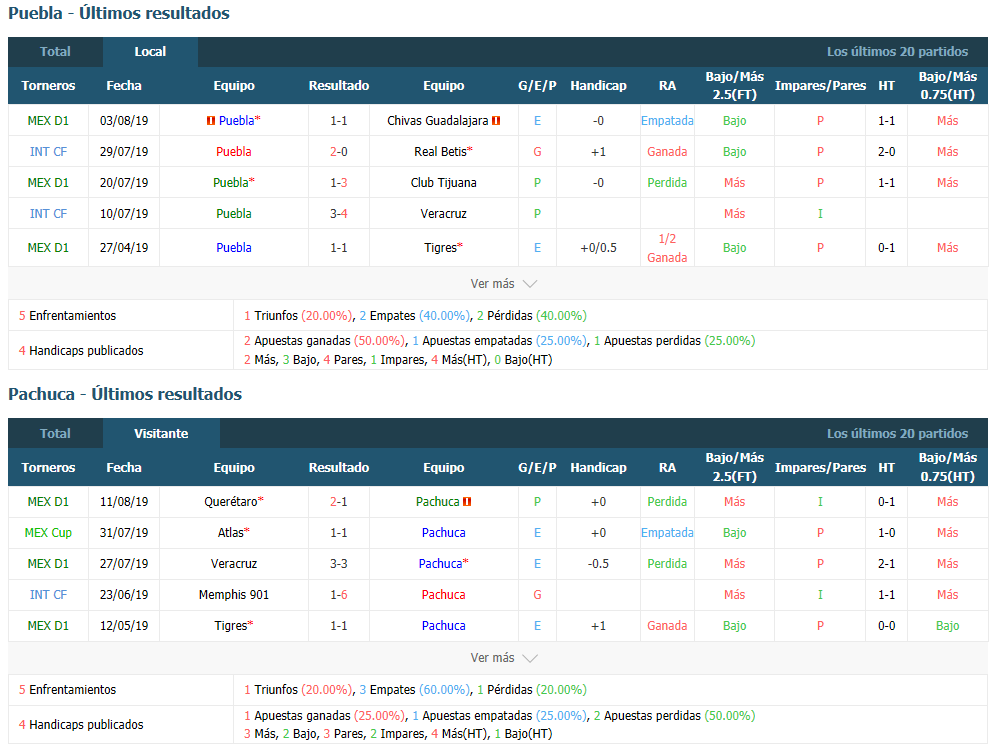This screenshot has width=1007, height=746.
Task: Click Empatada in the Chivas Guadalajara row
Action: 667,121
